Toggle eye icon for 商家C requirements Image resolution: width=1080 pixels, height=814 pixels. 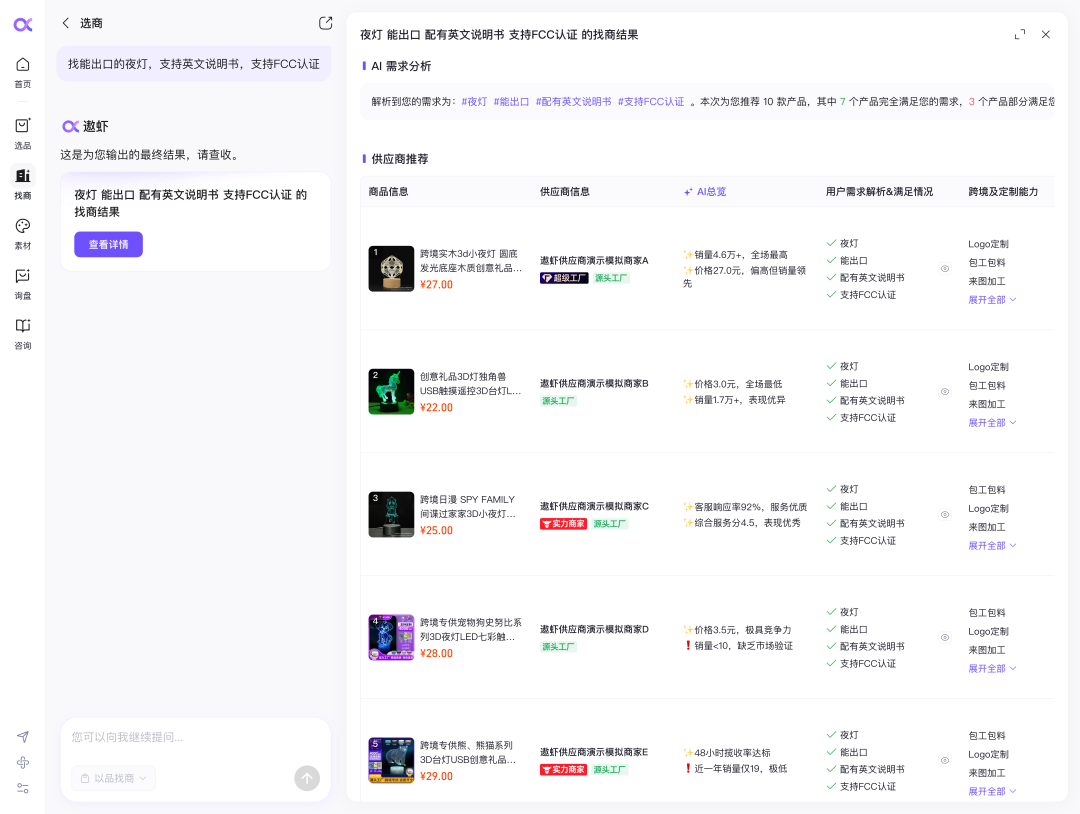pos(945,515)
